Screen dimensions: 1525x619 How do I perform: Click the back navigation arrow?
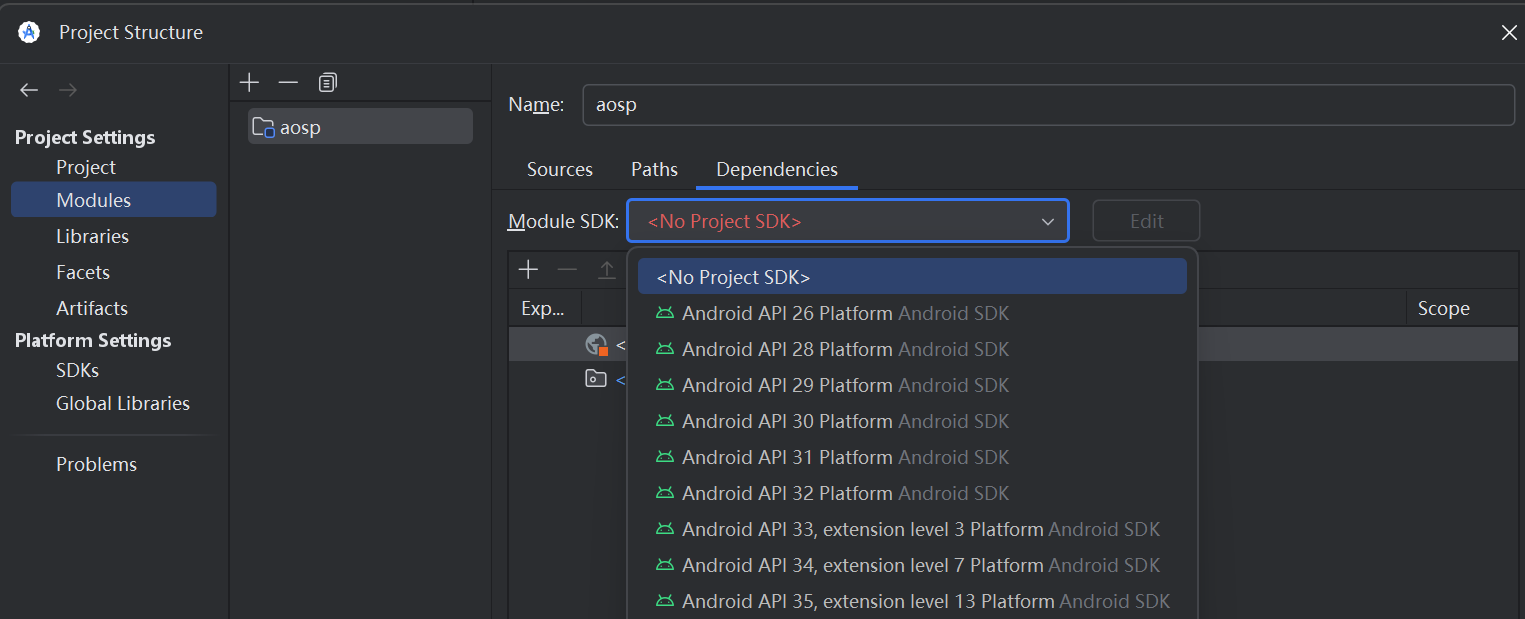point(29,90)
